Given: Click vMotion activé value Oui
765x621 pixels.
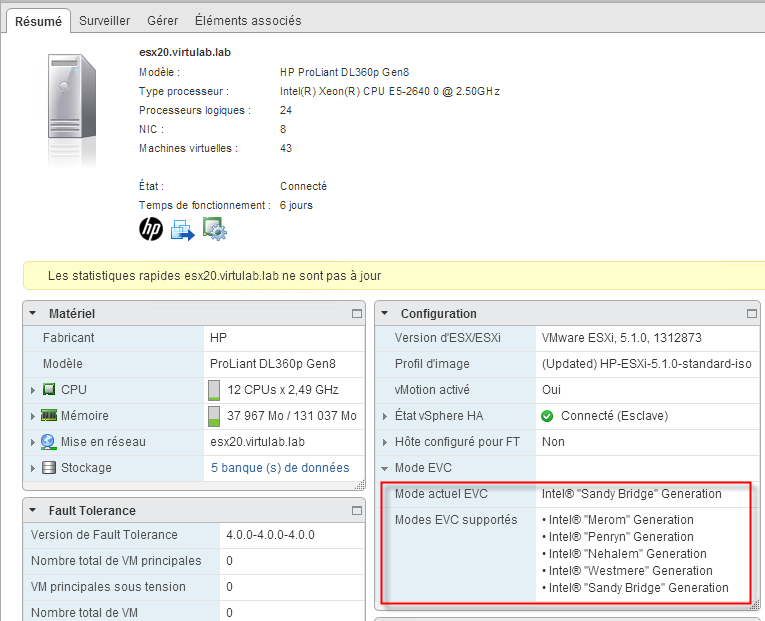Looking at the screenshot, I should (551, 390).
